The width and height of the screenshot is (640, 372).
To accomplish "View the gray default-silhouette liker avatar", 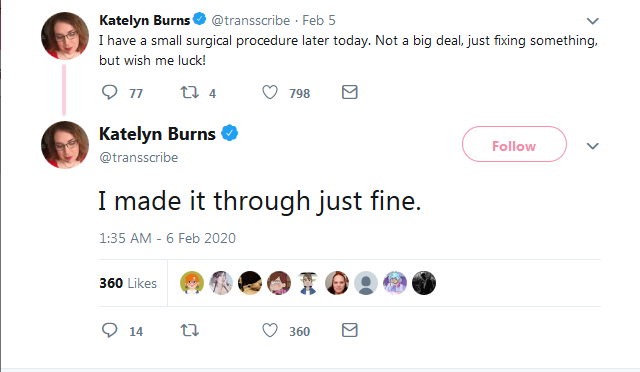I will (366, 283).
